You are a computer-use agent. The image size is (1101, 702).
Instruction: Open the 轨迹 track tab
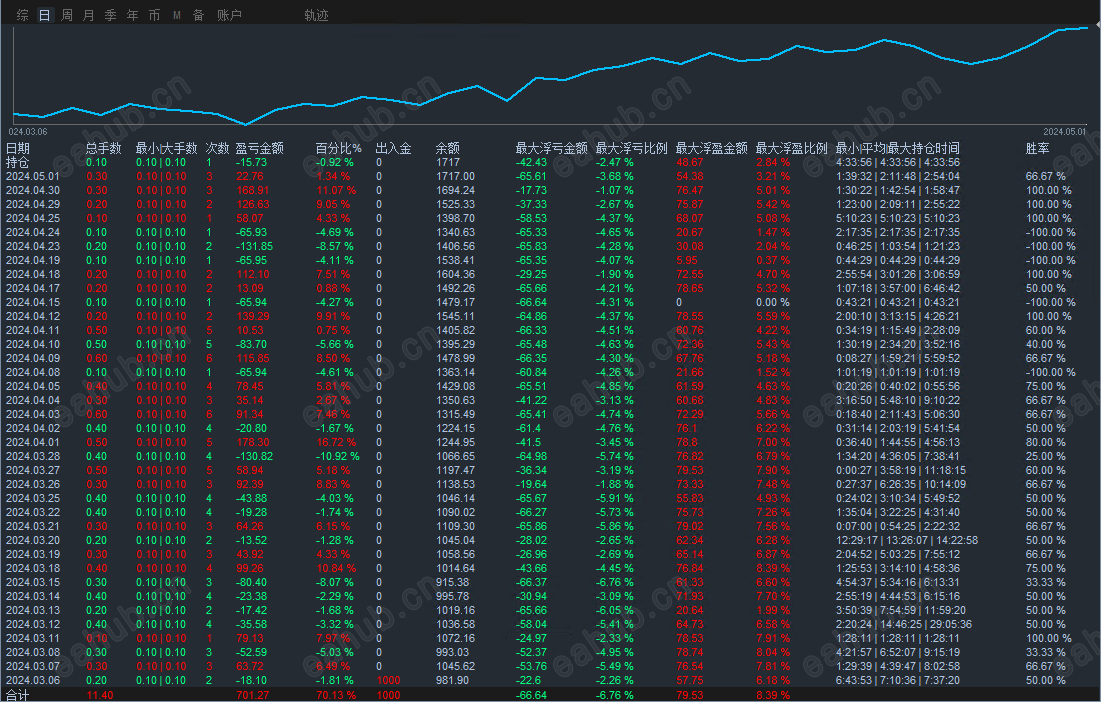[316, 15]
